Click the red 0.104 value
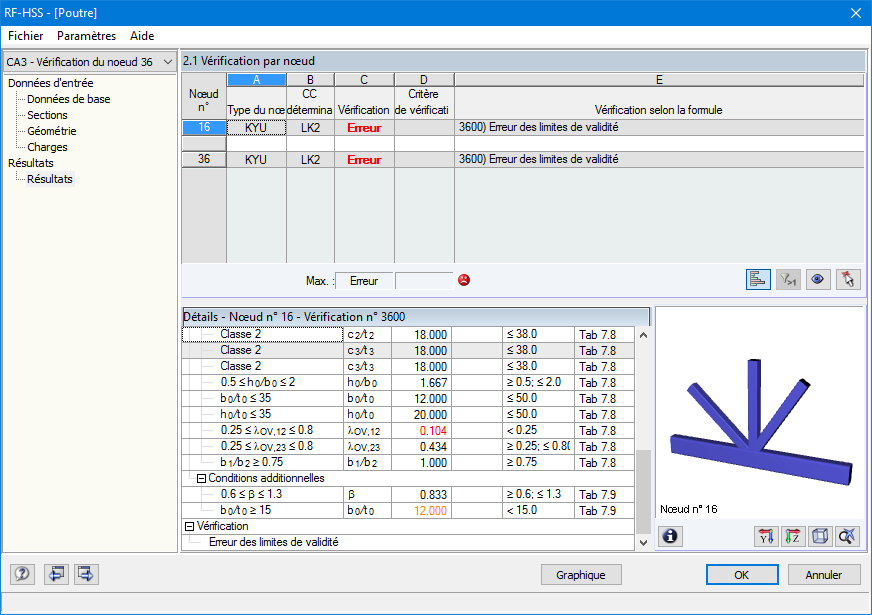Image resolution: width=872 pixels, height=615 pixels. pos(433,430)
